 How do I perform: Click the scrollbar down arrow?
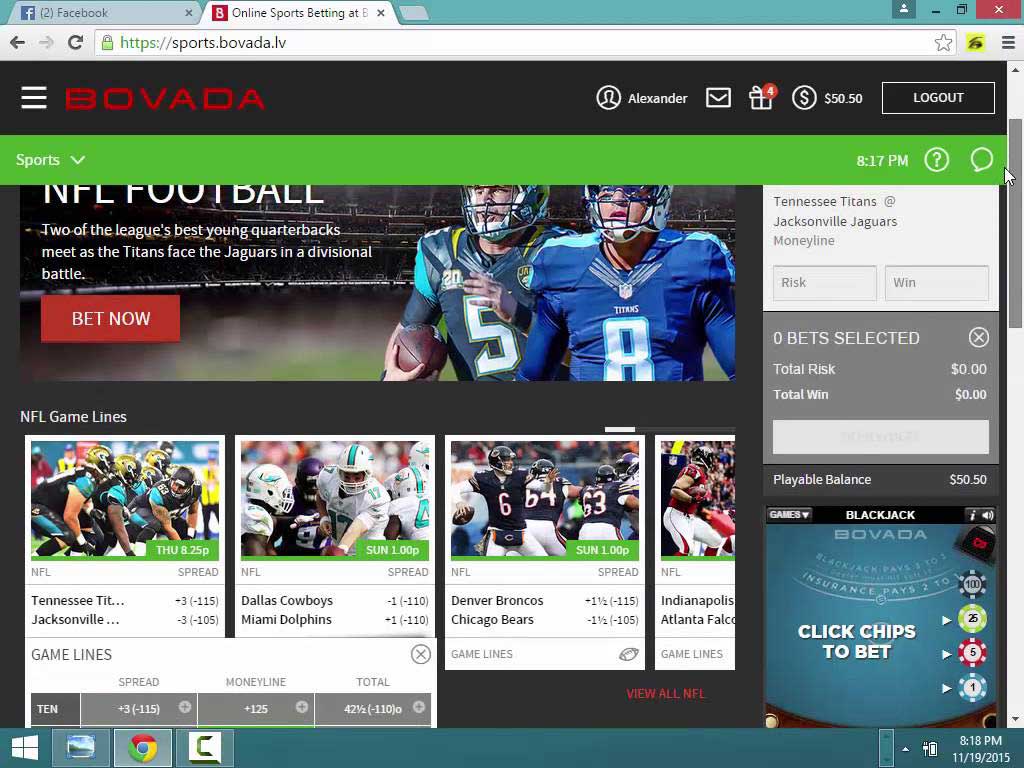click(1015, 719)
